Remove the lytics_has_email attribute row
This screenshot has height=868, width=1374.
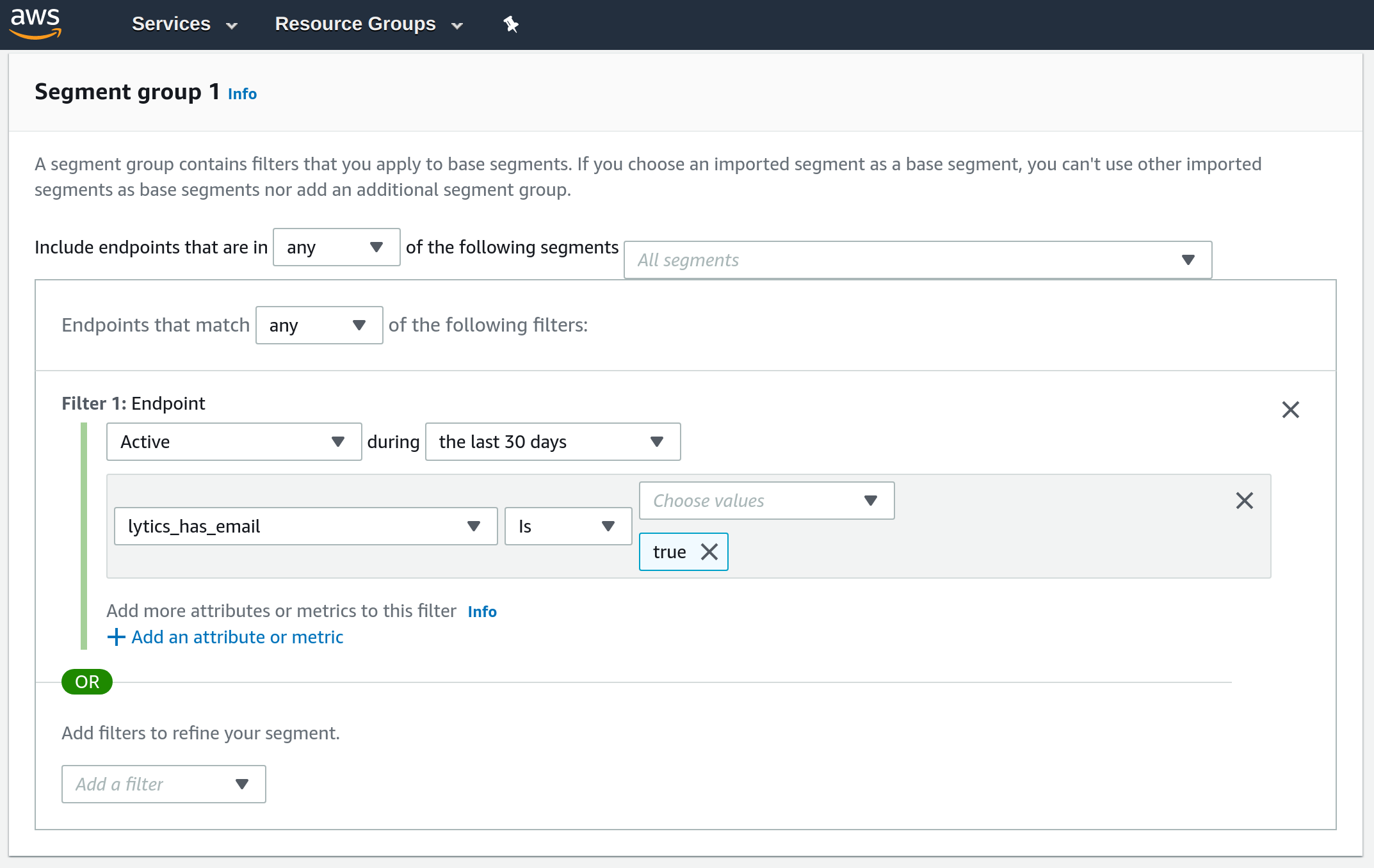(x=1244, y=501)
